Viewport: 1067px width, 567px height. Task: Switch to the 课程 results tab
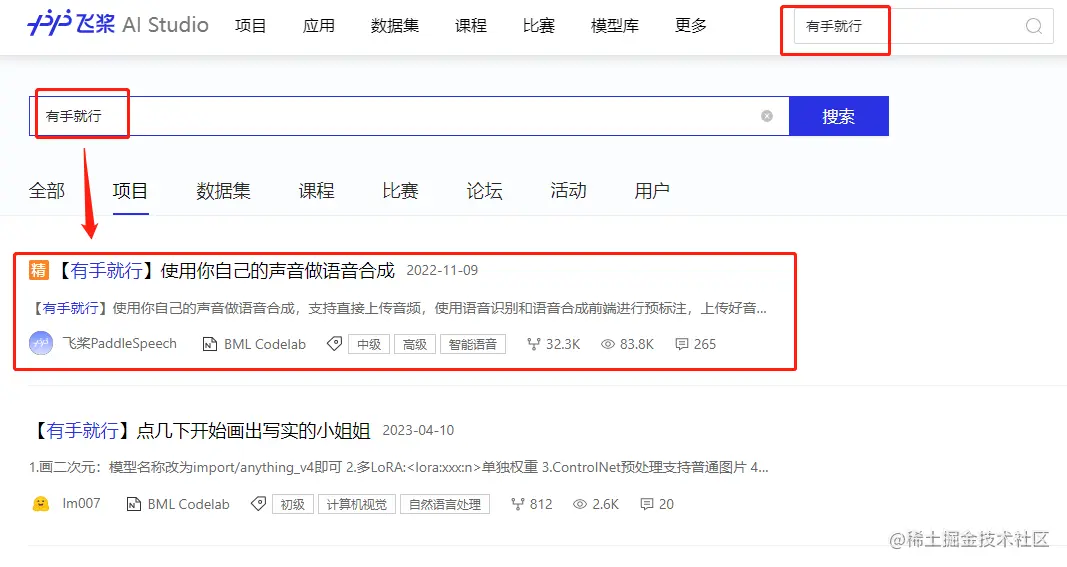click(x=316, y=191)
